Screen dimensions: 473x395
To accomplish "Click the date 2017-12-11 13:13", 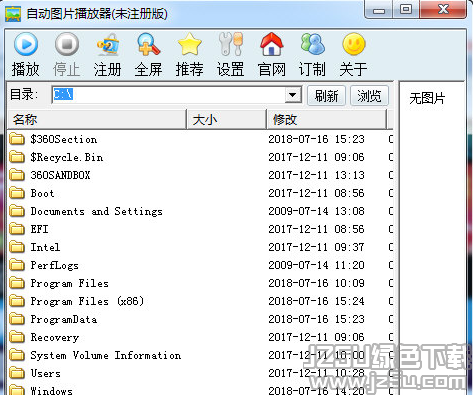I will pyautogui.click(x=316, y=175).
